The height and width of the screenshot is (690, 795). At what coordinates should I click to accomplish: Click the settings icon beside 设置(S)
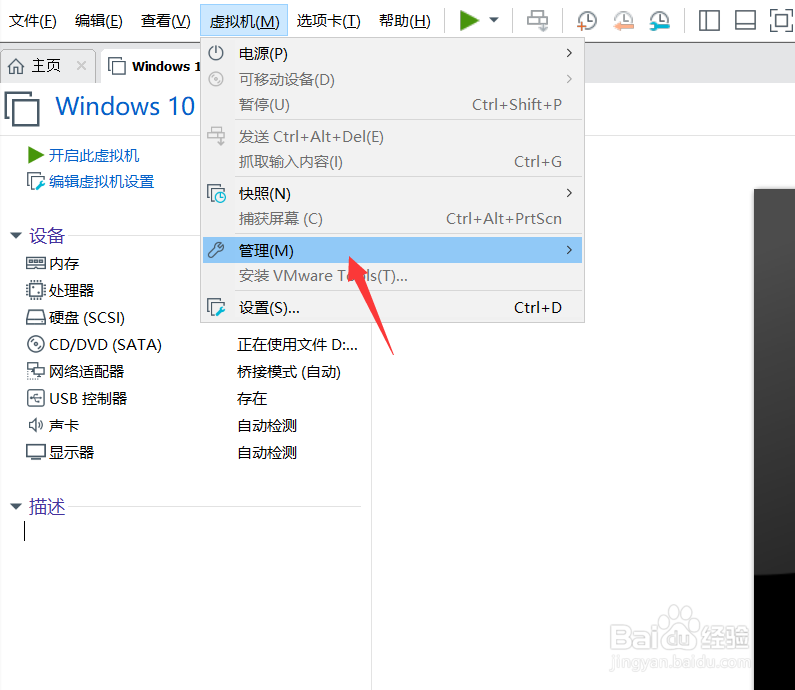point(216,307)
